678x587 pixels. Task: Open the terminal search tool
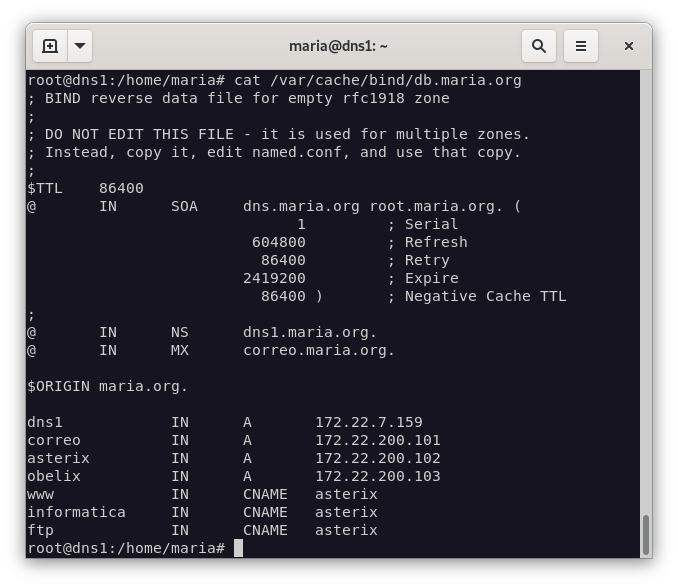(538, 46)
